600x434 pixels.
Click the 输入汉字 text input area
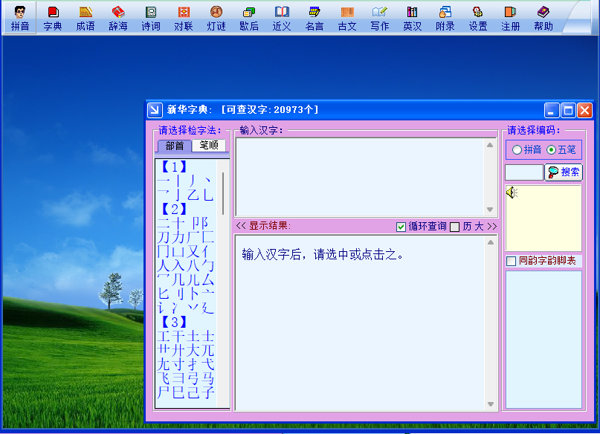point(360,176)
